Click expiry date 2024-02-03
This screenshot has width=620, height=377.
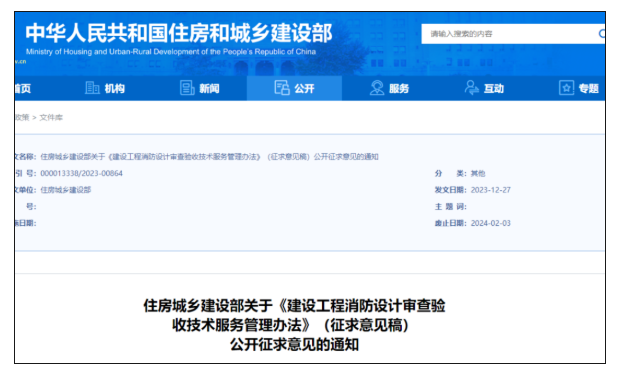[x=491, y=223]
